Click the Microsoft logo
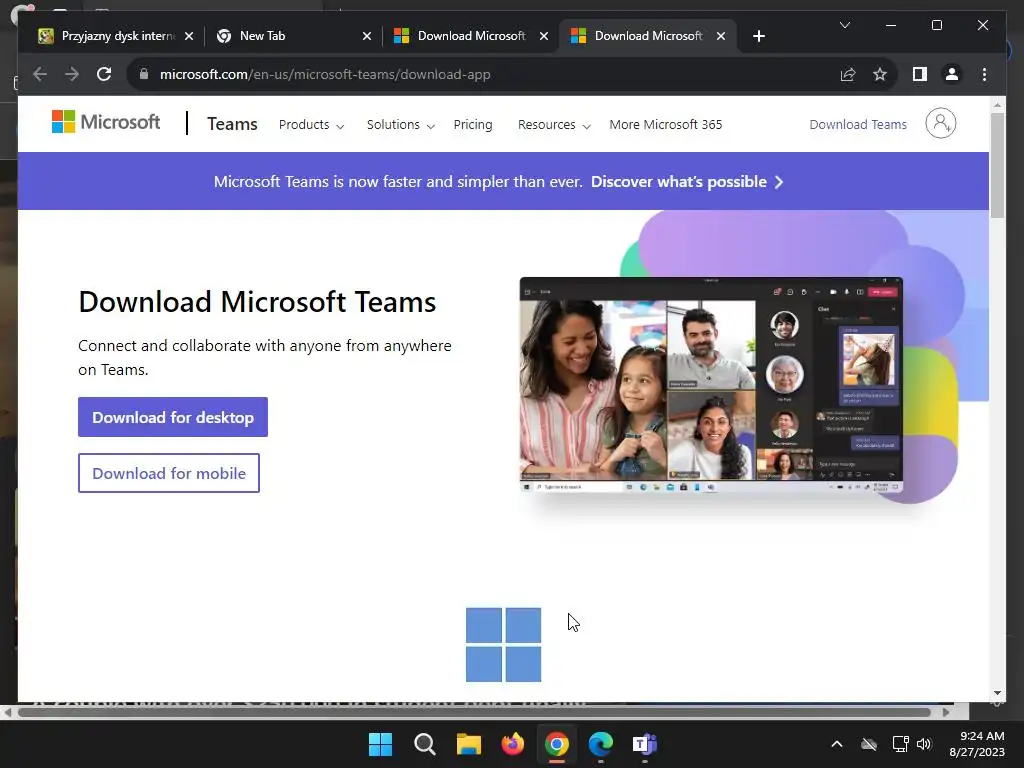 [106, 122]
